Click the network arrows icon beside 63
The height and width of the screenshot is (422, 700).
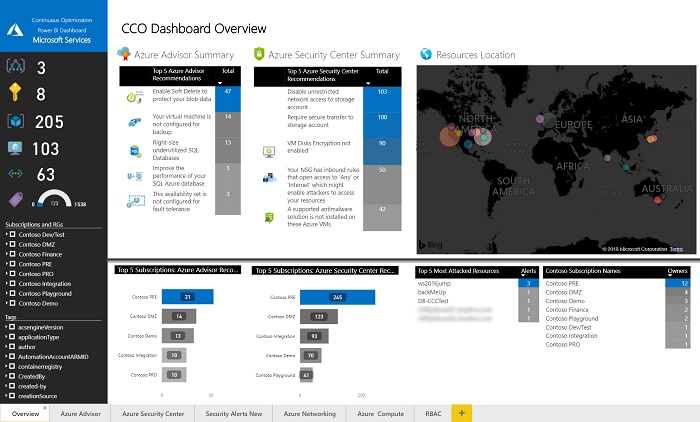click(15, 173)
